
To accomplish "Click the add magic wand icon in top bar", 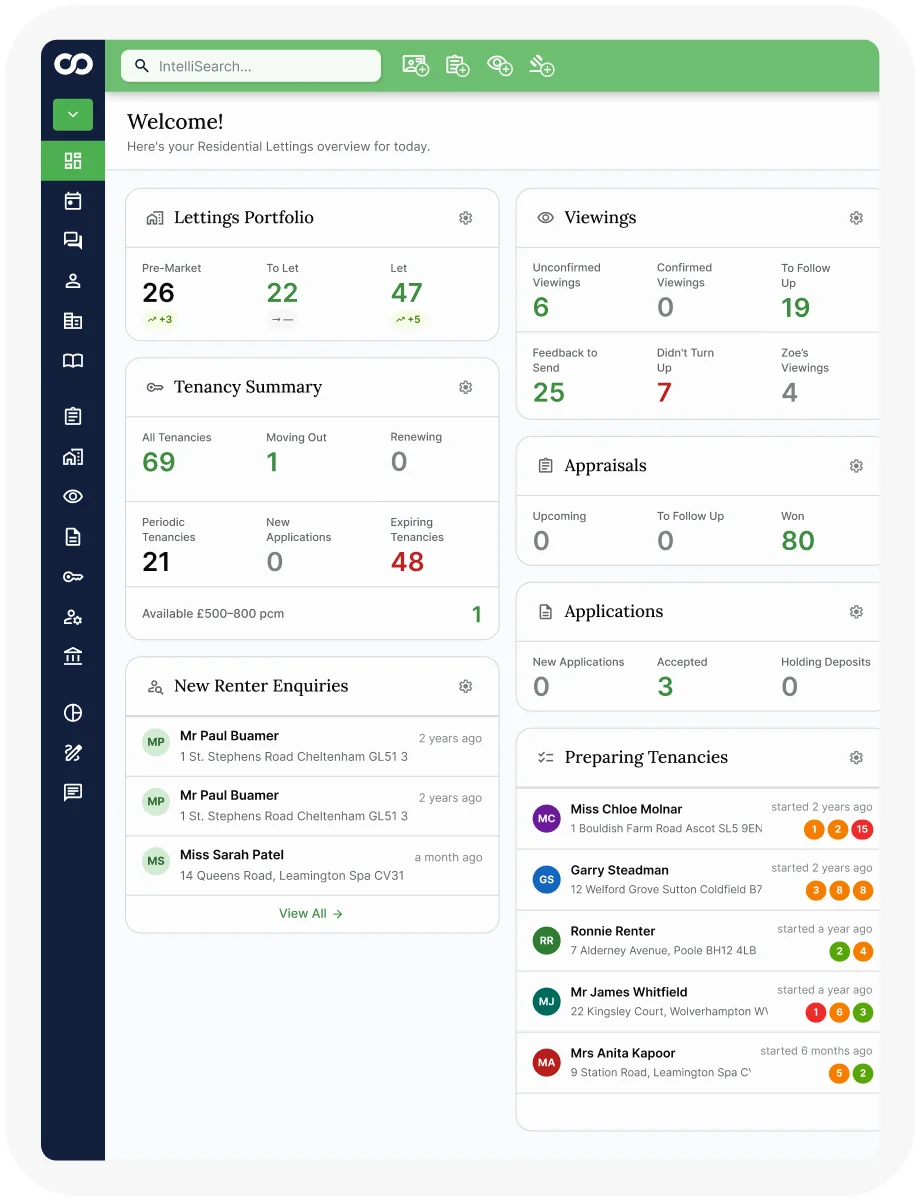I will click(542, 66).
